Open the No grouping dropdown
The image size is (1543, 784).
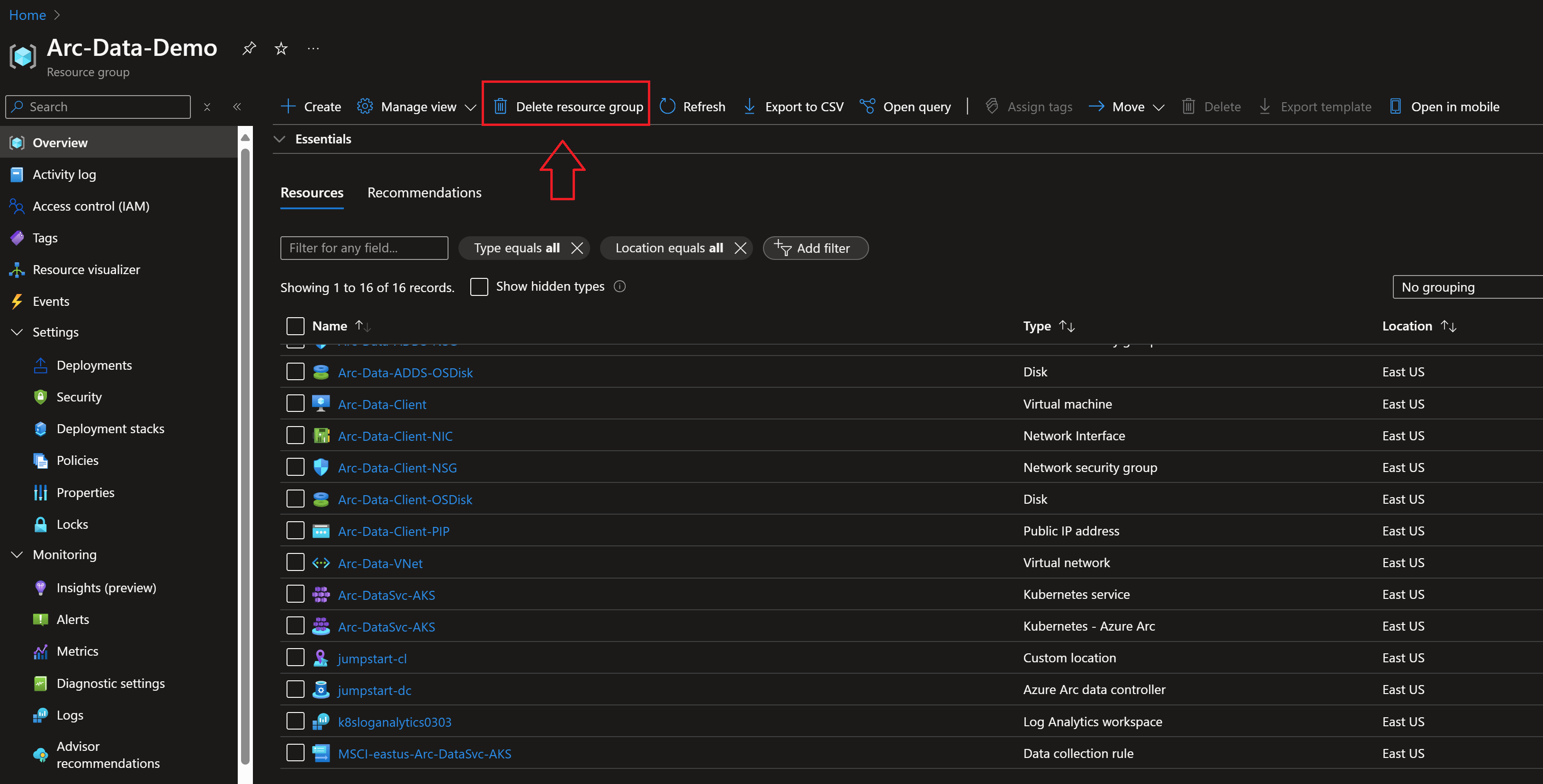(x=1468, y=287)
